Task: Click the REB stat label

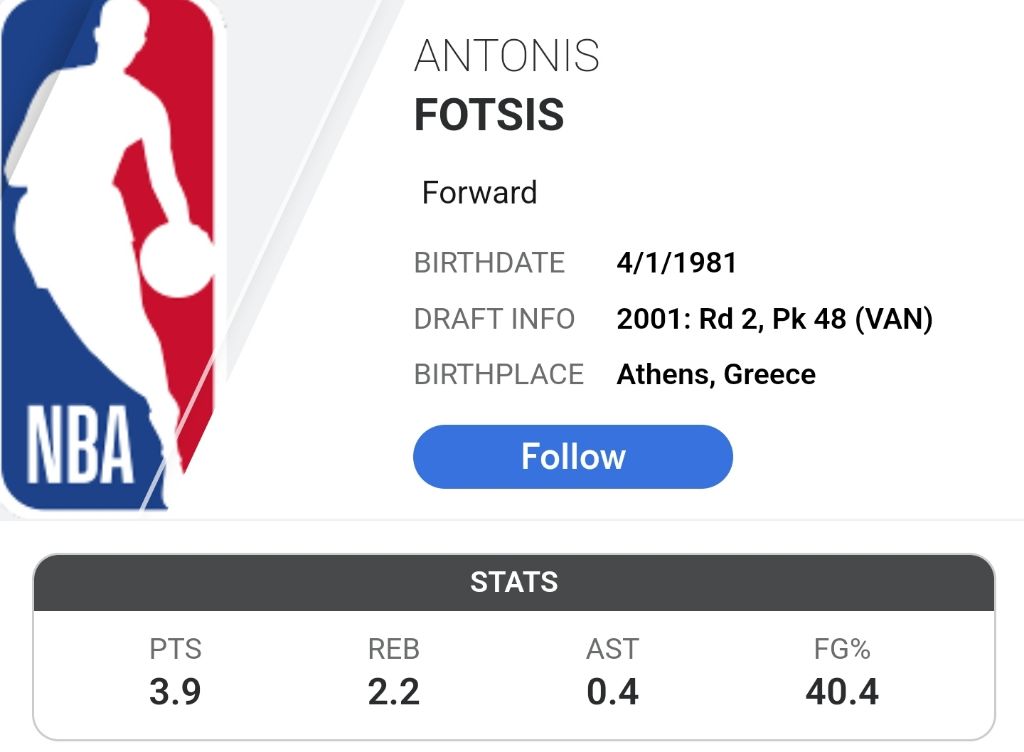Action: click(x=394, y=649)
